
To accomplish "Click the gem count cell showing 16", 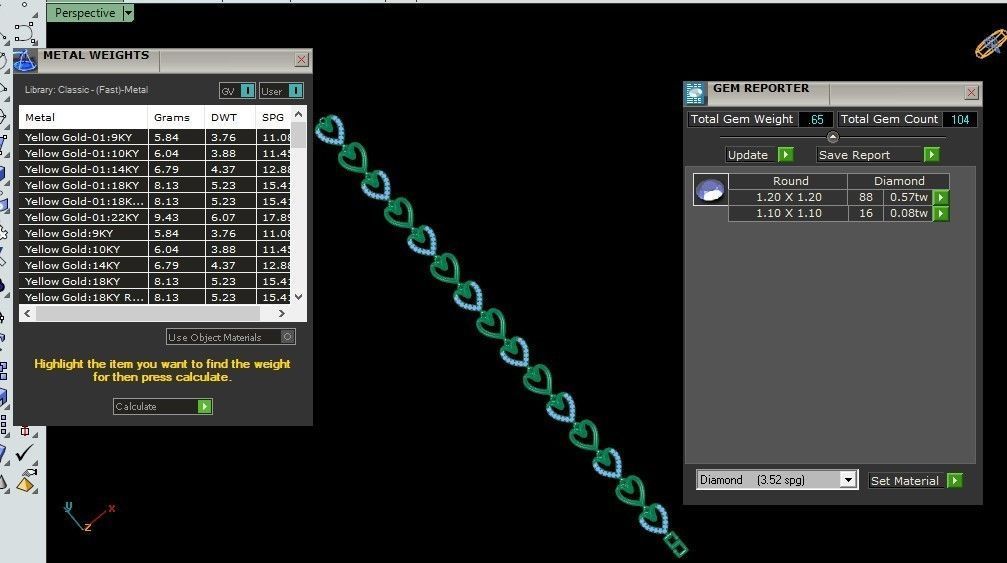I will 866,213.
